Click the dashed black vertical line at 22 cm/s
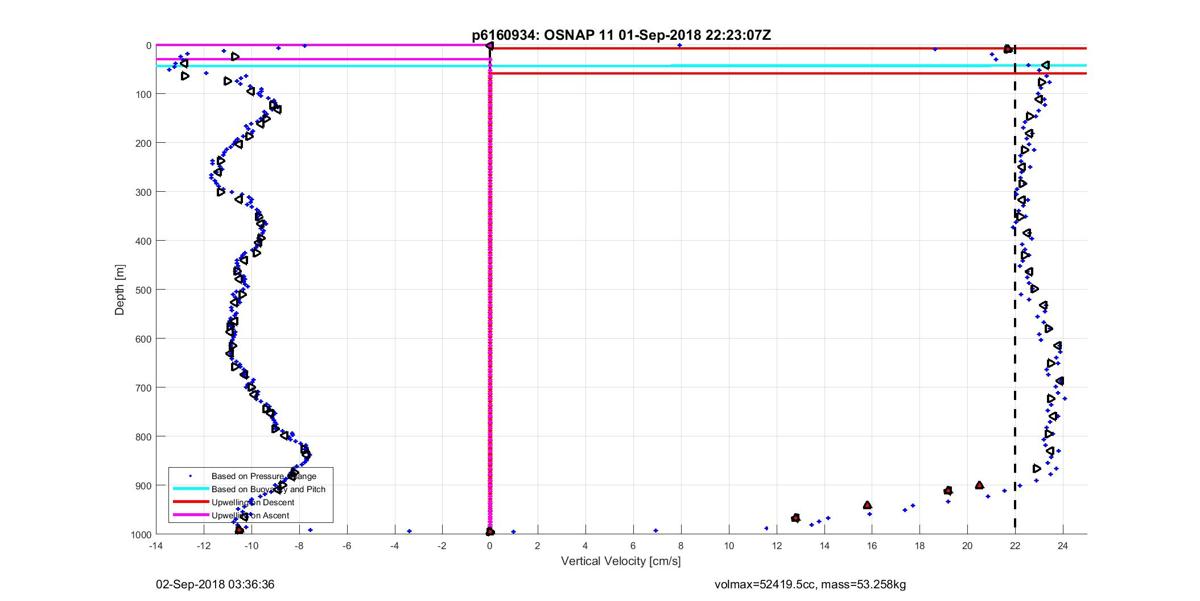Image resolution: width=1200 pixels, height=601 pixels. pos(1015,290)
